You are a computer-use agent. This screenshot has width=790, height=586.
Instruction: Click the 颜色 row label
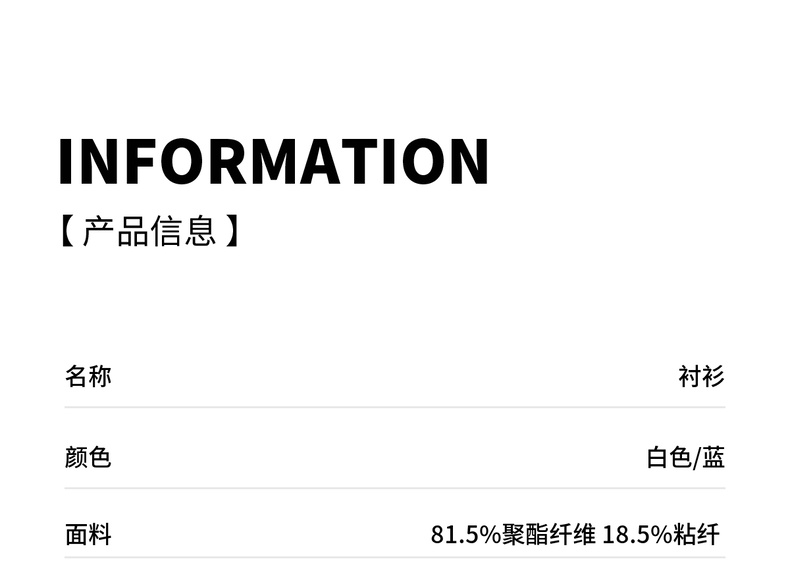pyautogui.click(x=88, y=458)
